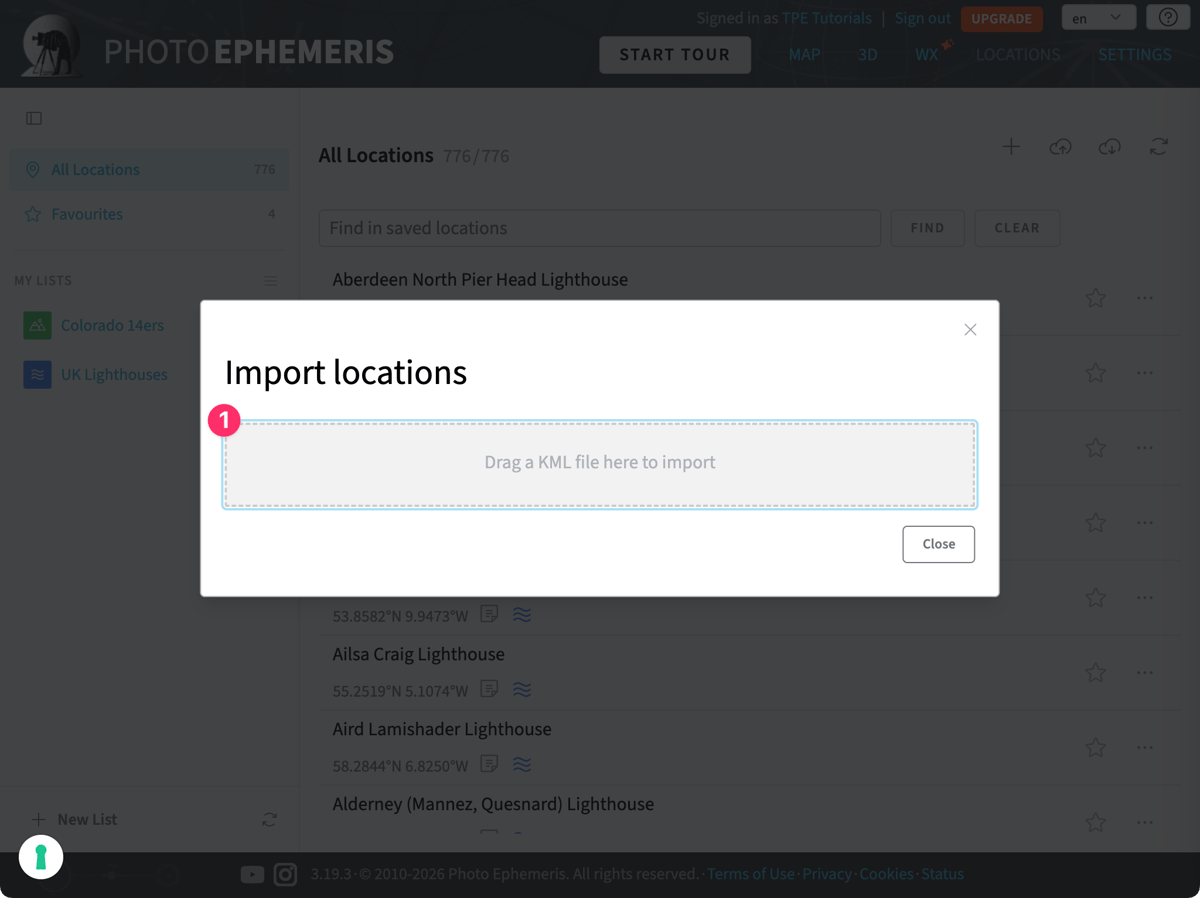Click the refresh locations icon in header
The height and width of the screenshot is (898, 1200).
point(1159,147)
